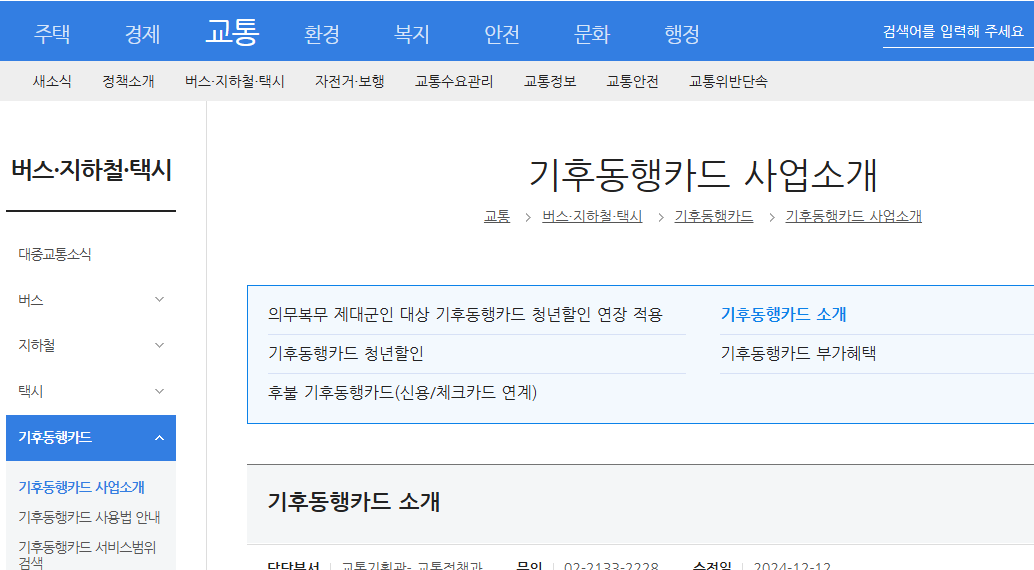This screenshot has width=1034, height=570.
Task: Open 지하철 sidebar menu item
Action: (37, 345)
